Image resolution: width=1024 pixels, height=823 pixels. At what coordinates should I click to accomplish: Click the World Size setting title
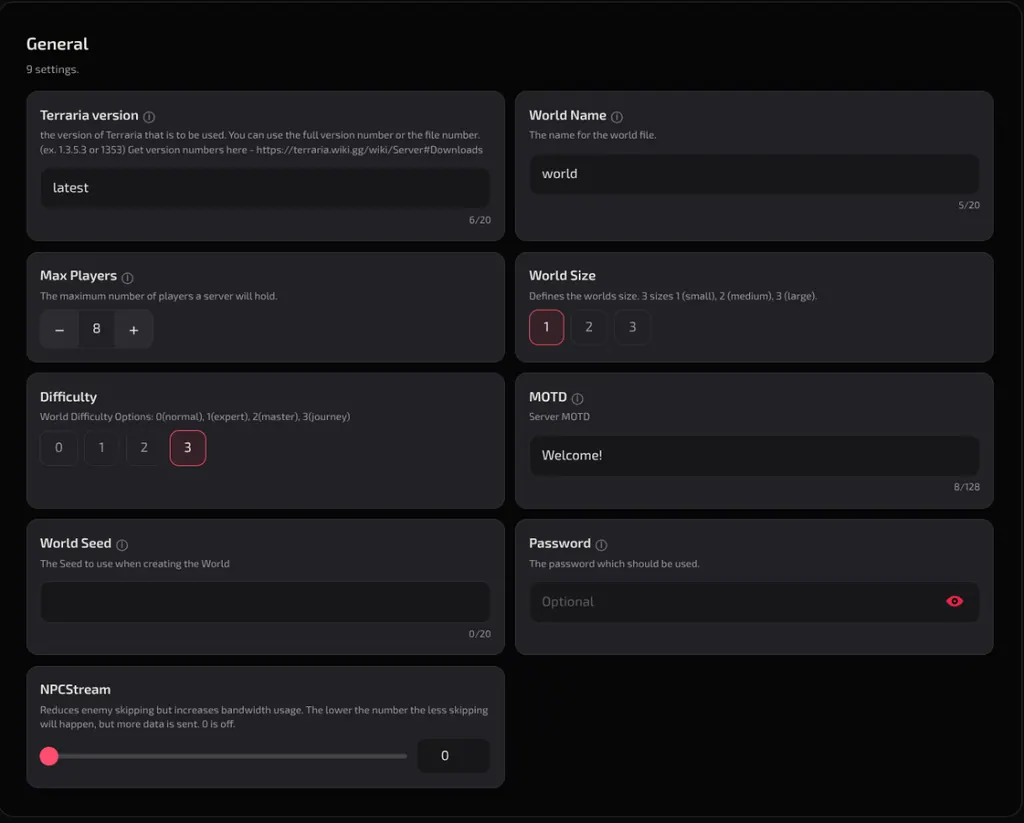[x=562, y=276]
